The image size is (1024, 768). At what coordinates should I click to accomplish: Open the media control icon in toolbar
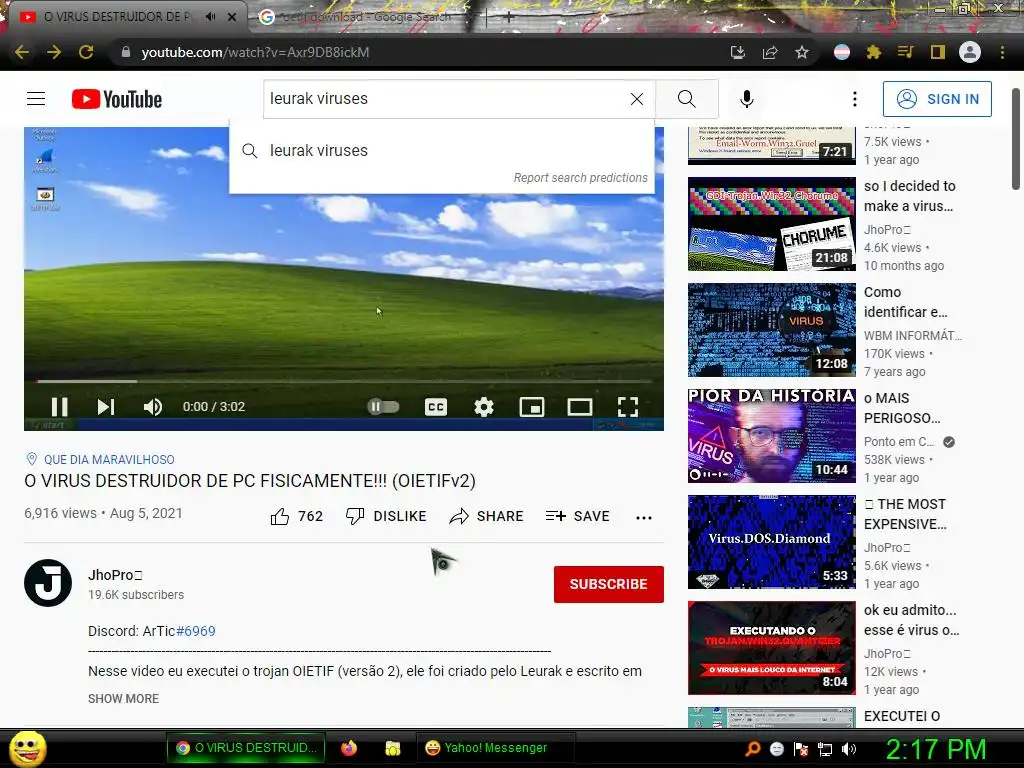coord(906,52)
